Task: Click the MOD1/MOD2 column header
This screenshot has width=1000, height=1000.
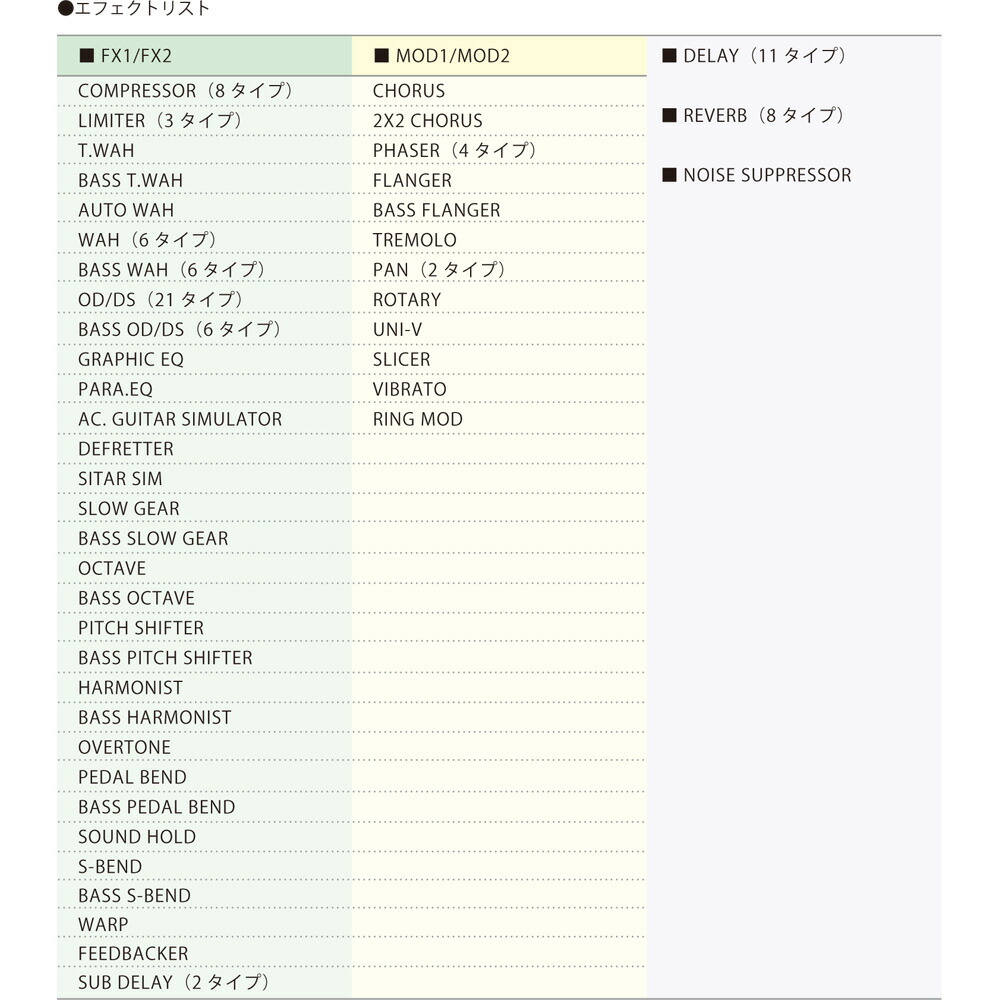Action: [x=452, y=56]
